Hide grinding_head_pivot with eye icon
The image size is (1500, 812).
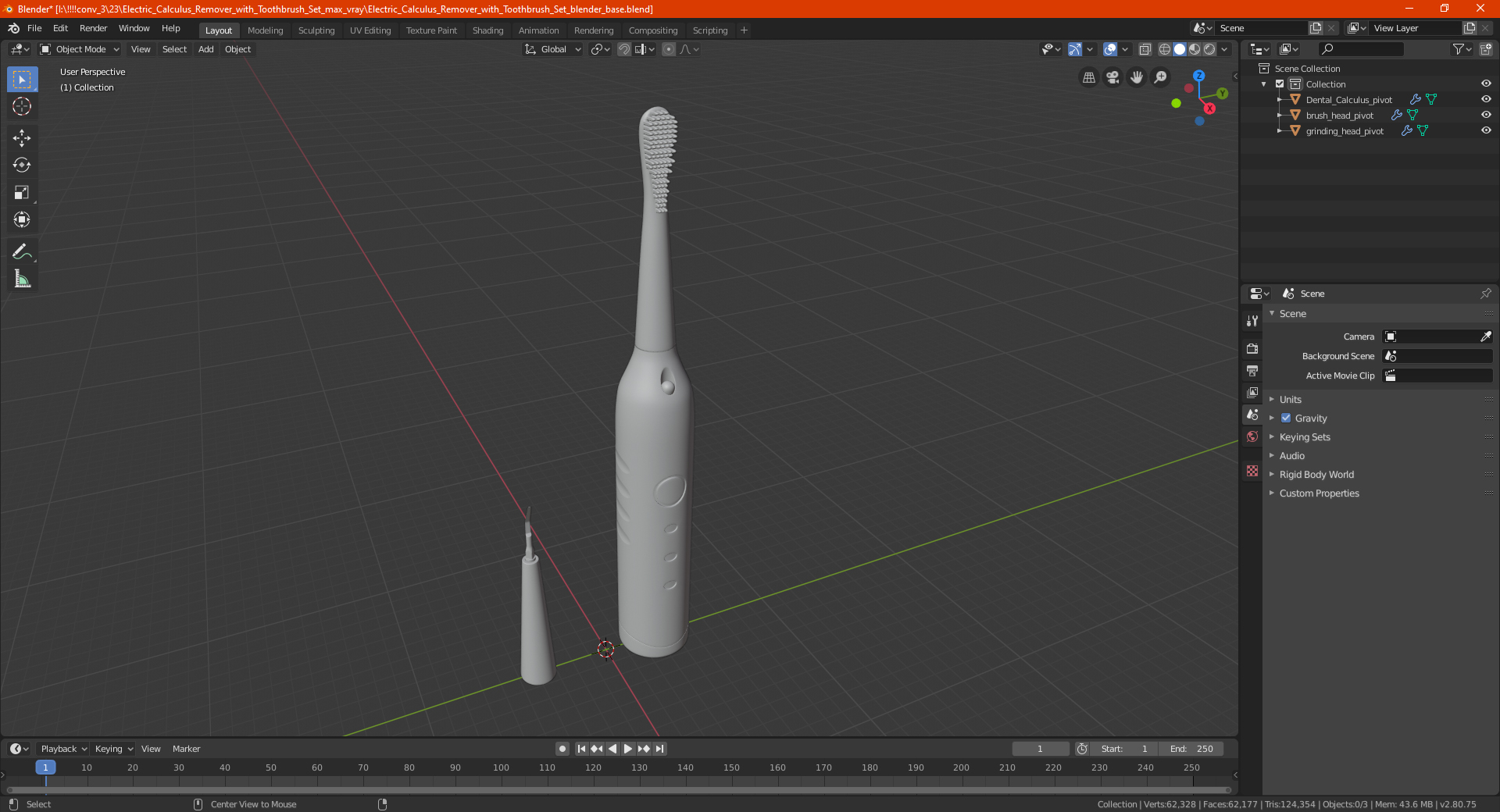click(1486, 130)
